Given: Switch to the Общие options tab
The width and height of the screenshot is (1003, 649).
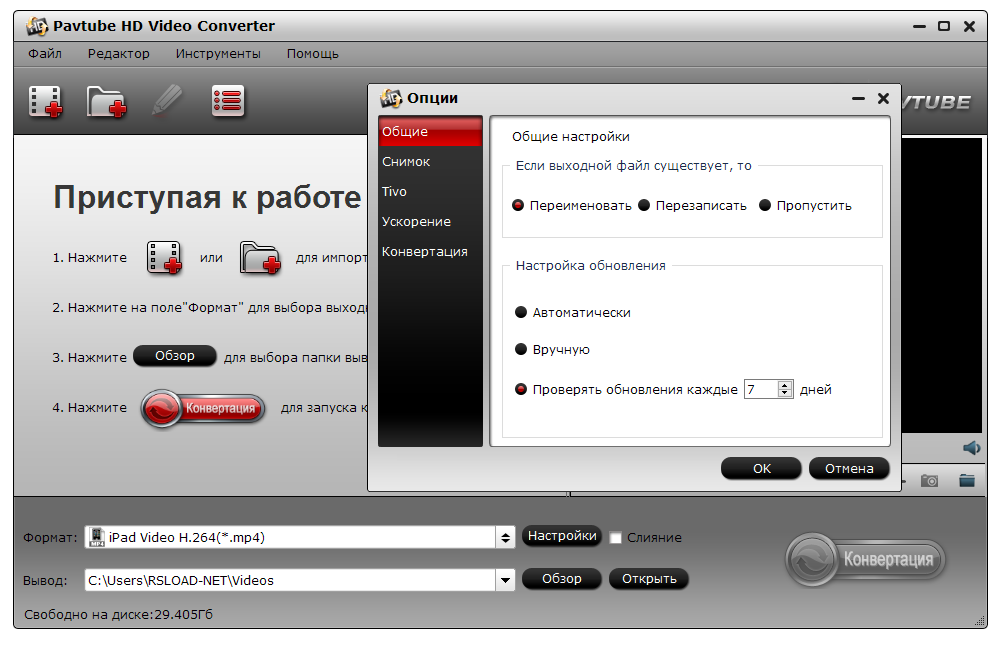Looking at the screenshot, I should click(430, 131).
